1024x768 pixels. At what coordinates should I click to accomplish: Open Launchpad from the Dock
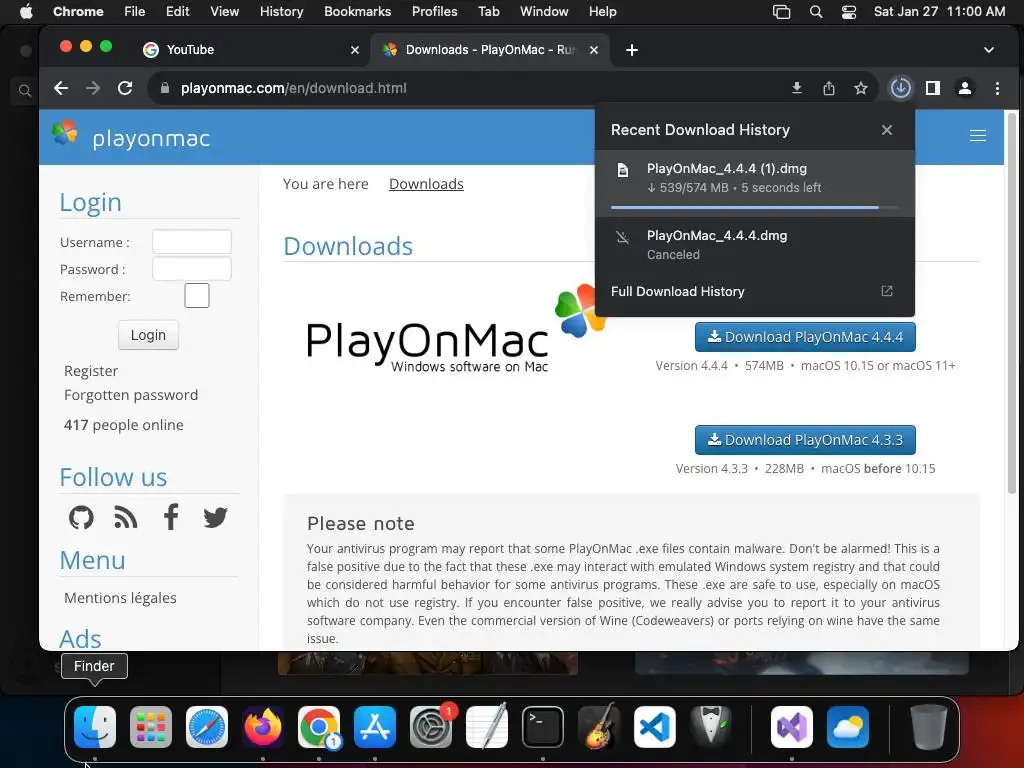pyautogui.click(x=151, y=727)
